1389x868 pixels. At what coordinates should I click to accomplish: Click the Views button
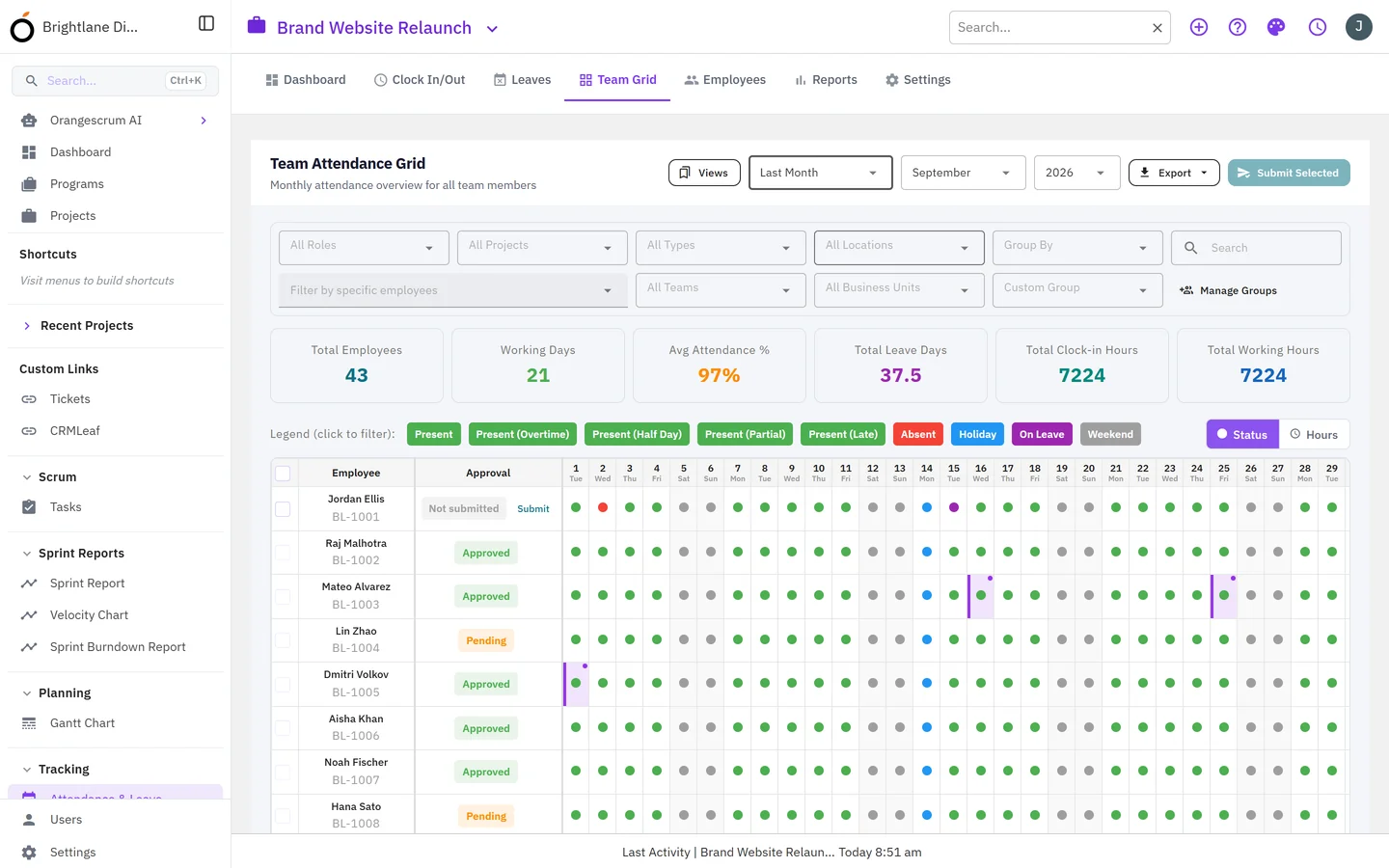[704, 173]
